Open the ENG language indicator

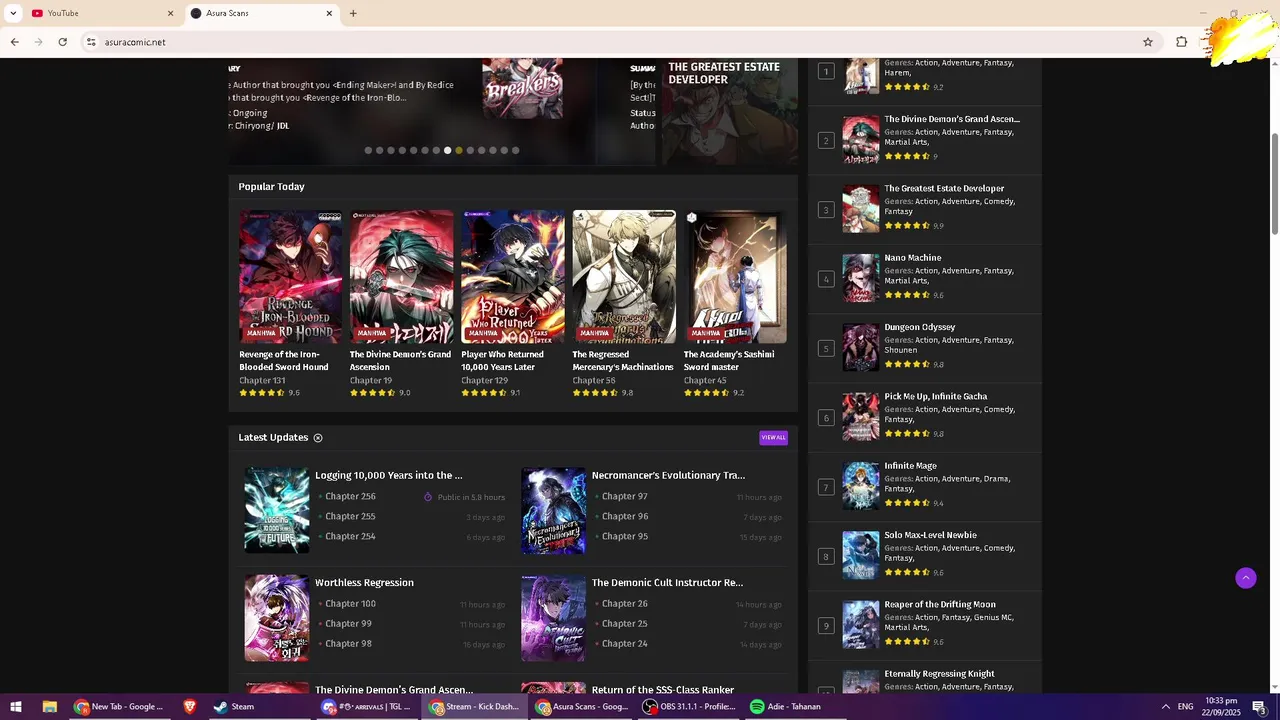point(1186,707)
